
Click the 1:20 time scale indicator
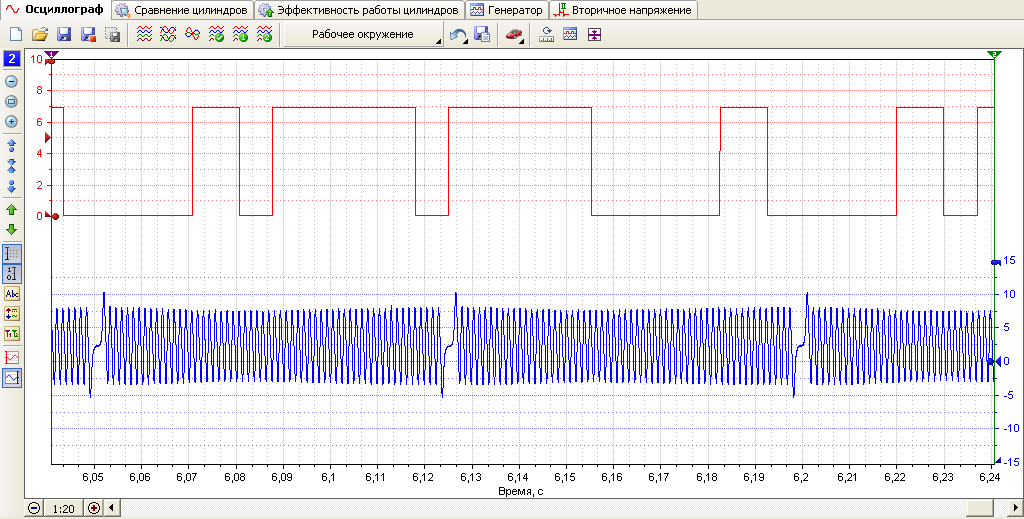[x=63, y=509]
